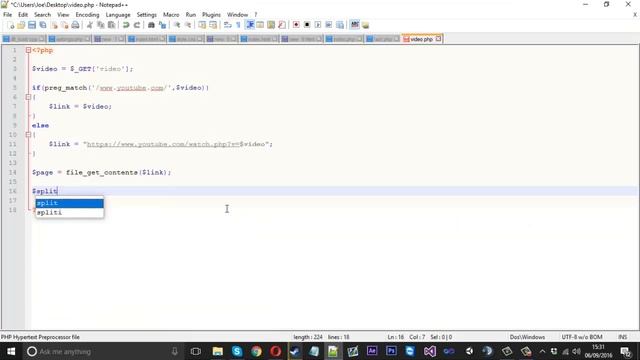The image size is (640, 360).
Task: Open Skype from the taskbar
Action: (x=237, y=351)
